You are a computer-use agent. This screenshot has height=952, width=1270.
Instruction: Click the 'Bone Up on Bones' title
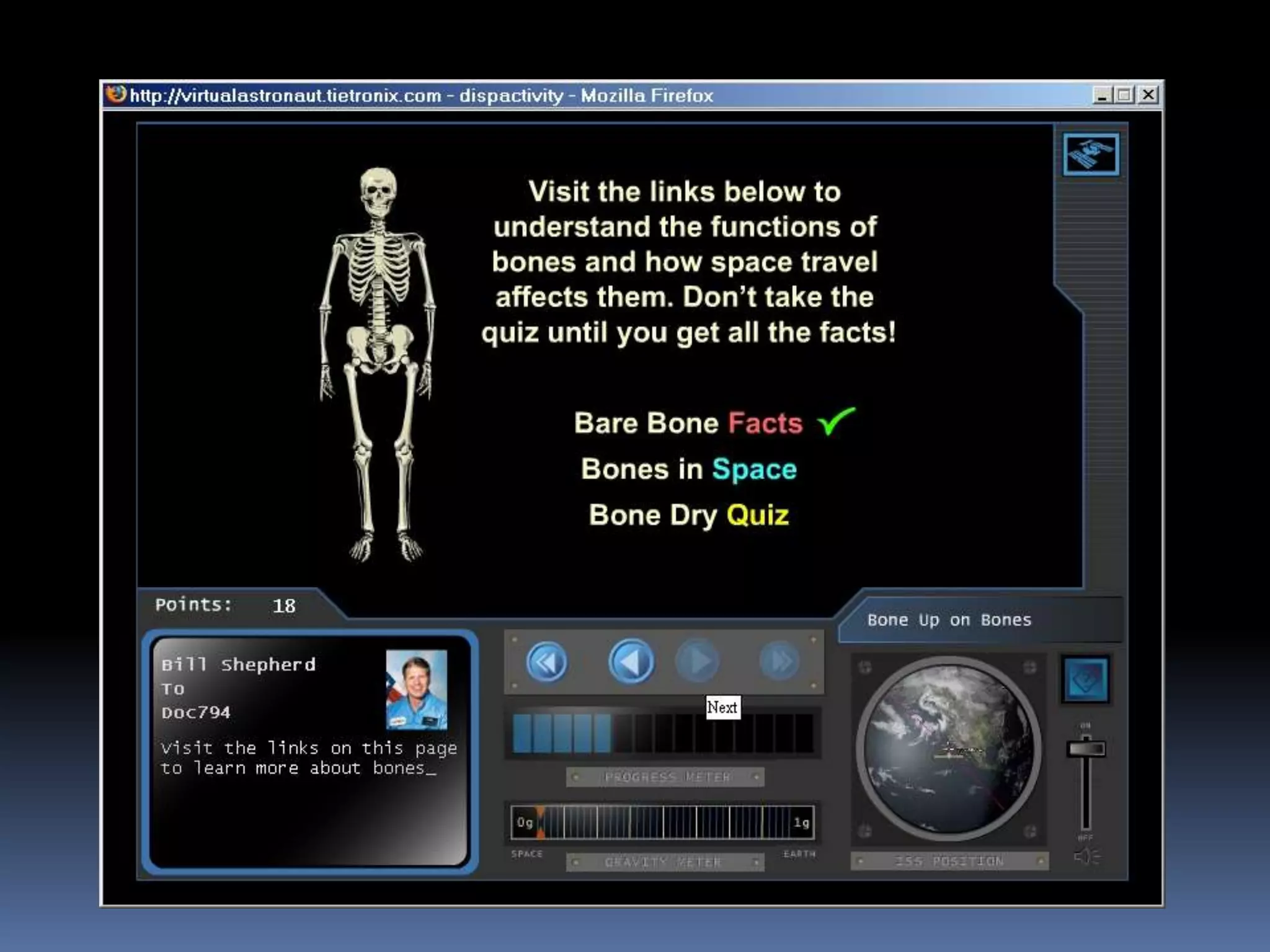point(949,620)
